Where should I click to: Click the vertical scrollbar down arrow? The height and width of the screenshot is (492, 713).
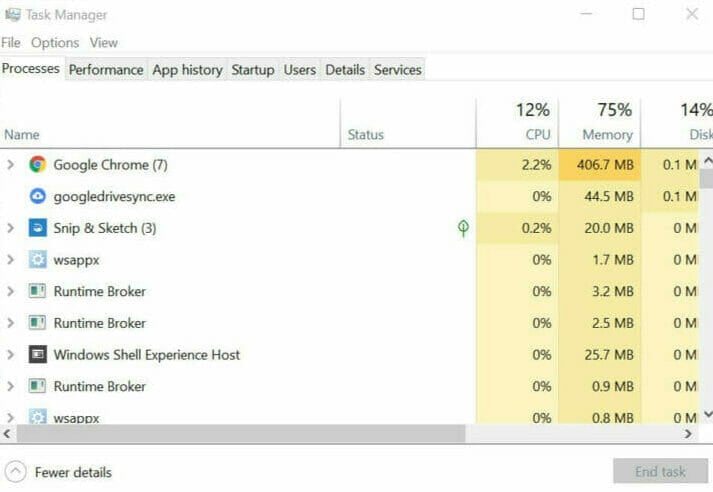click(x=708, y=414)
